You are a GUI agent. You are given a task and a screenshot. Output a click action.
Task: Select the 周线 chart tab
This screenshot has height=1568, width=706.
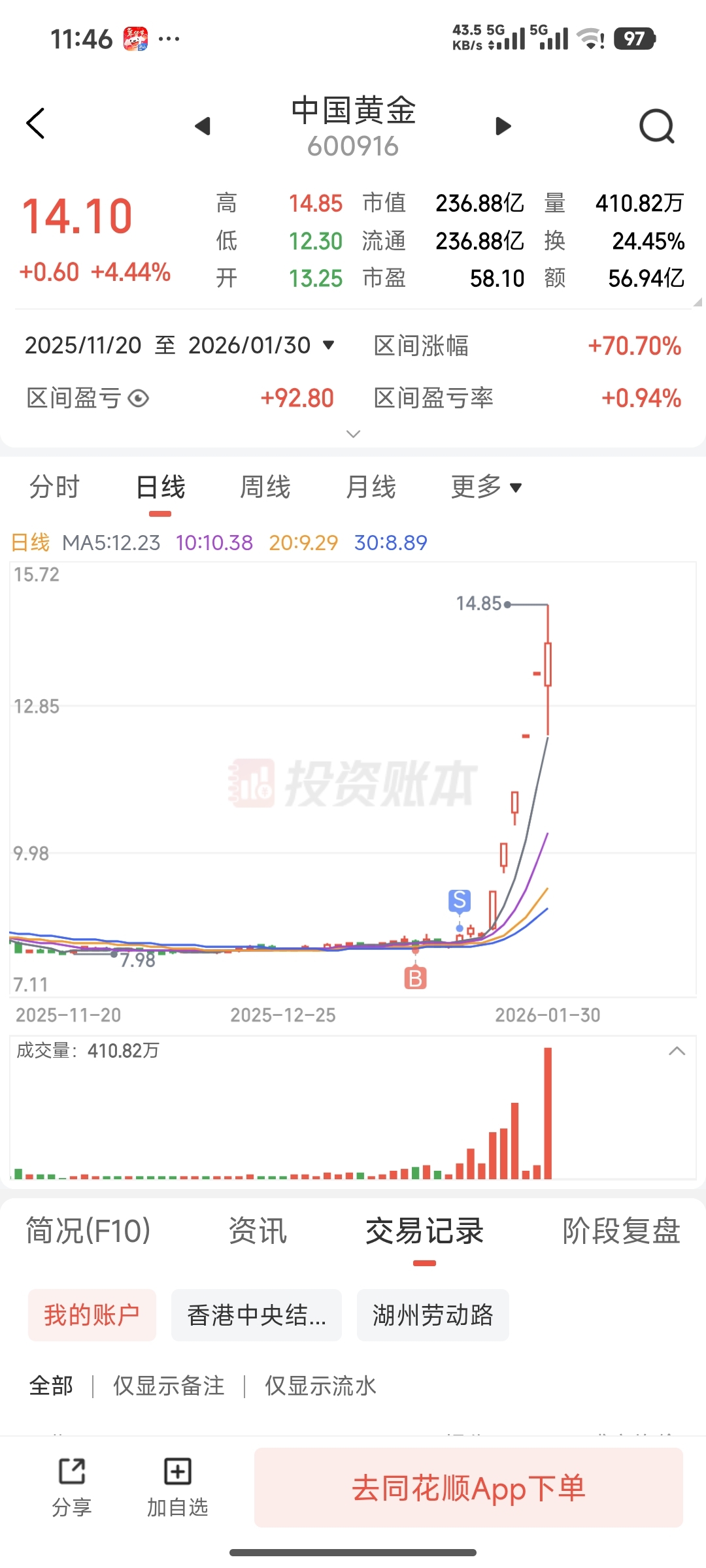click(x=265, y=487)
